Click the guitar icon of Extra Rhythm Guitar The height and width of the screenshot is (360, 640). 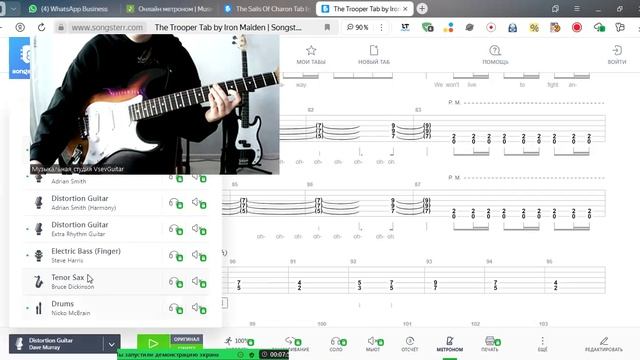pos(39,229)
